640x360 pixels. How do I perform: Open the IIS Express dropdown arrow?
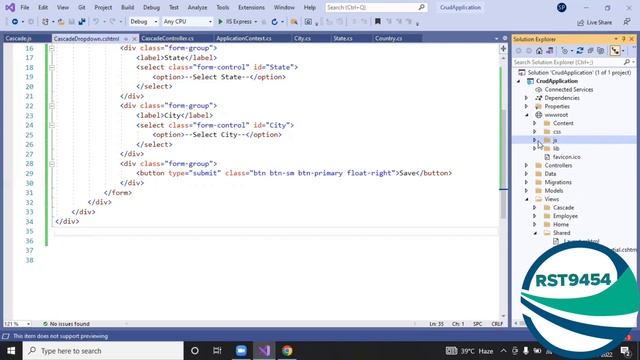click(x=256, y=22)
